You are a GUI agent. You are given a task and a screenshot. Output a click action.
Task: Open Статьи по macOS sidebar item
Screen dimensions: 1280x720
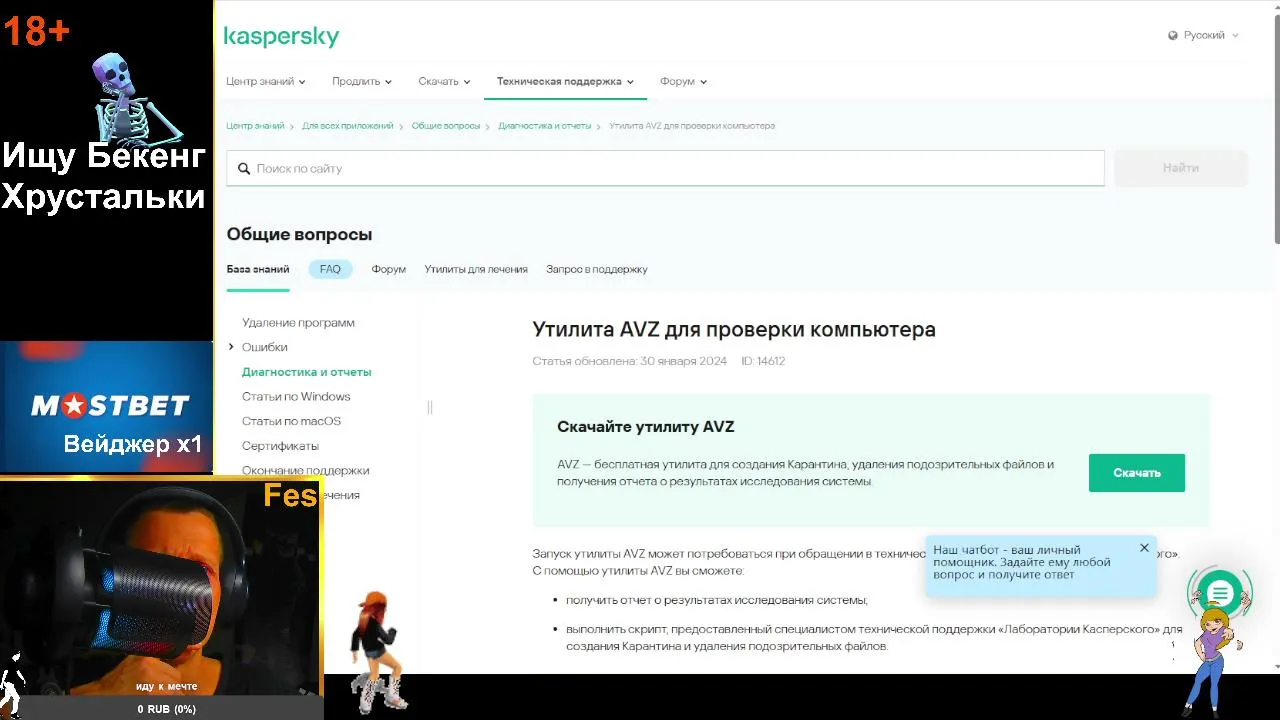click(x=291, y=421)
